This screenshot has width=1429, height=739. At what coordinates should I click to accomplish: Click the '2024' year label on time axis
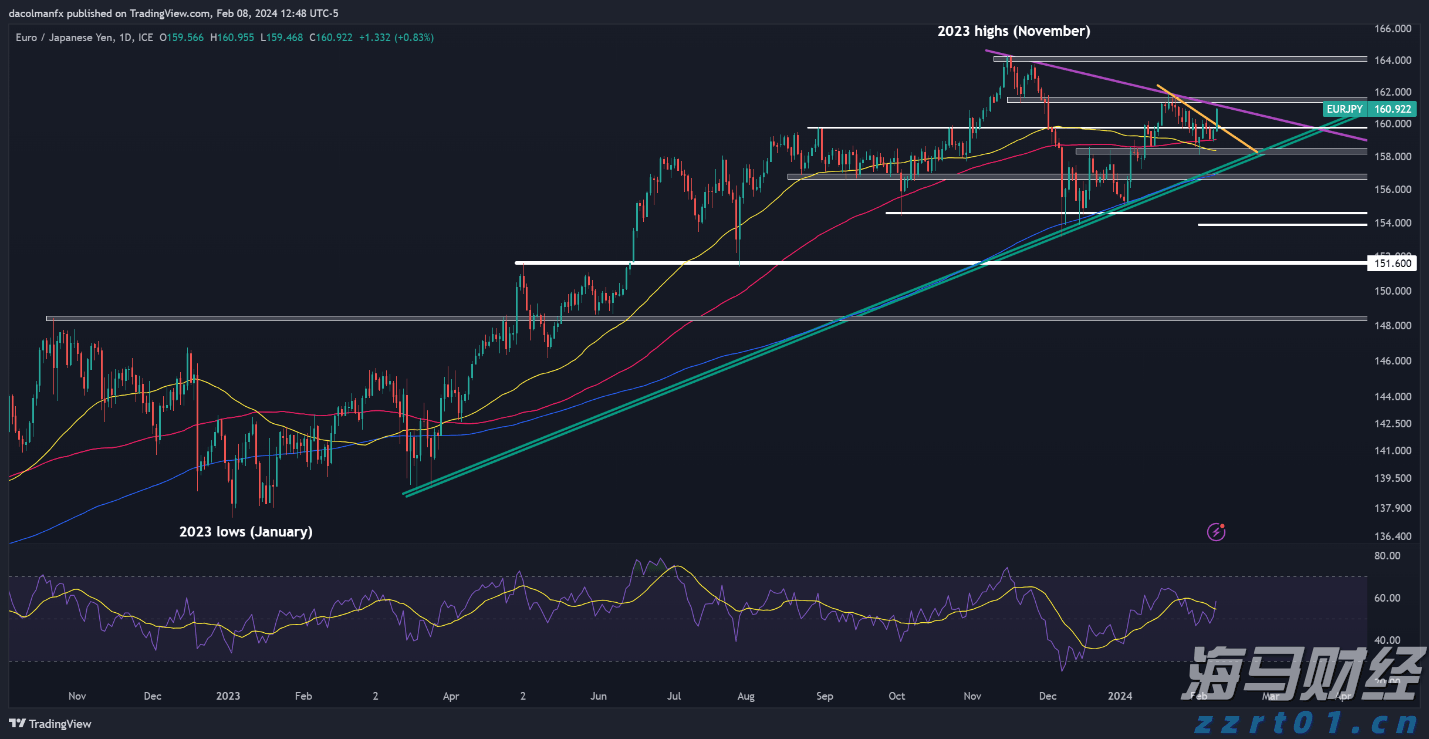click(1120, 696)
